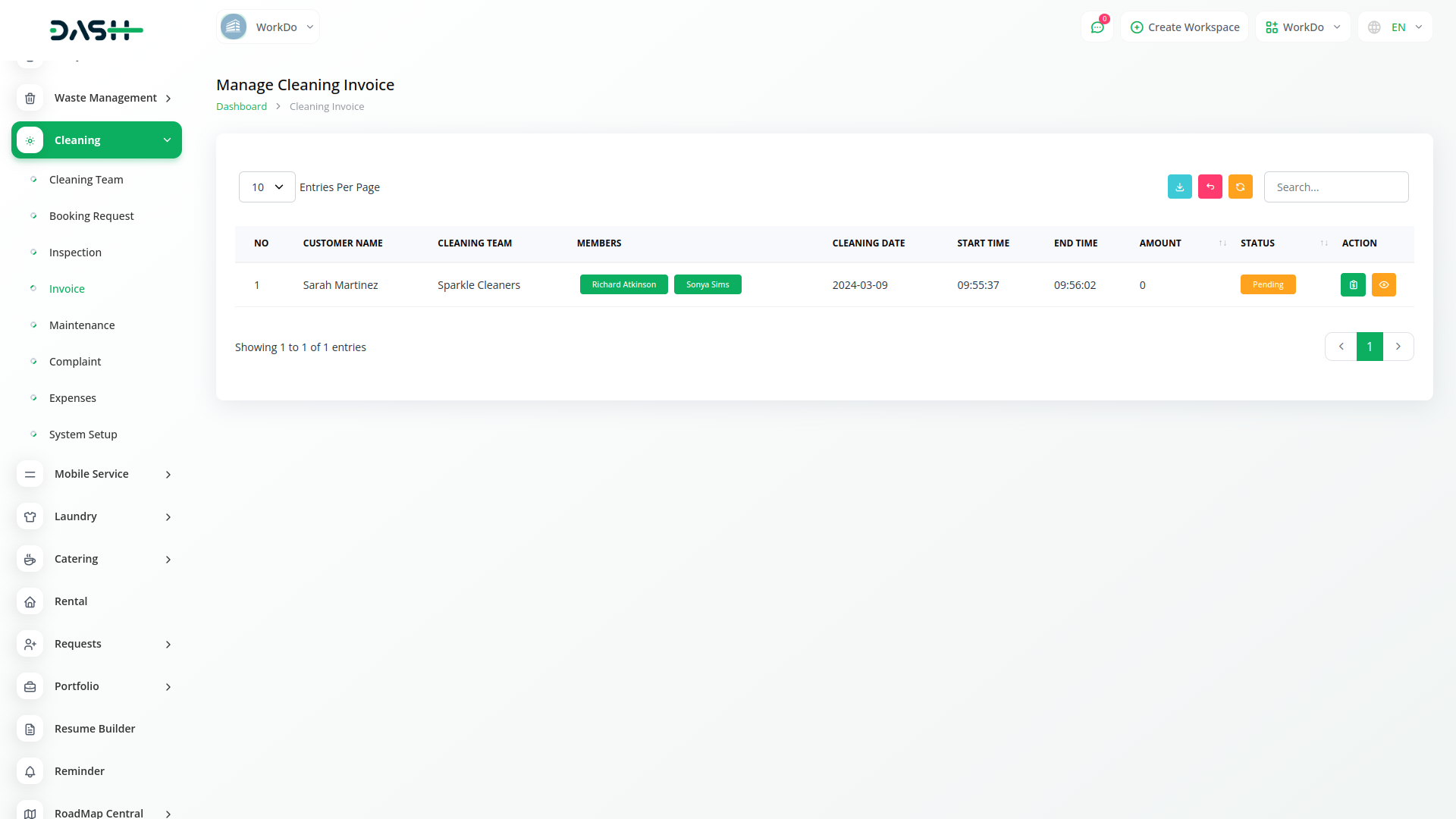Focus the Search input field
This screenshot has height=819, width=1456.
[1335, 187]
